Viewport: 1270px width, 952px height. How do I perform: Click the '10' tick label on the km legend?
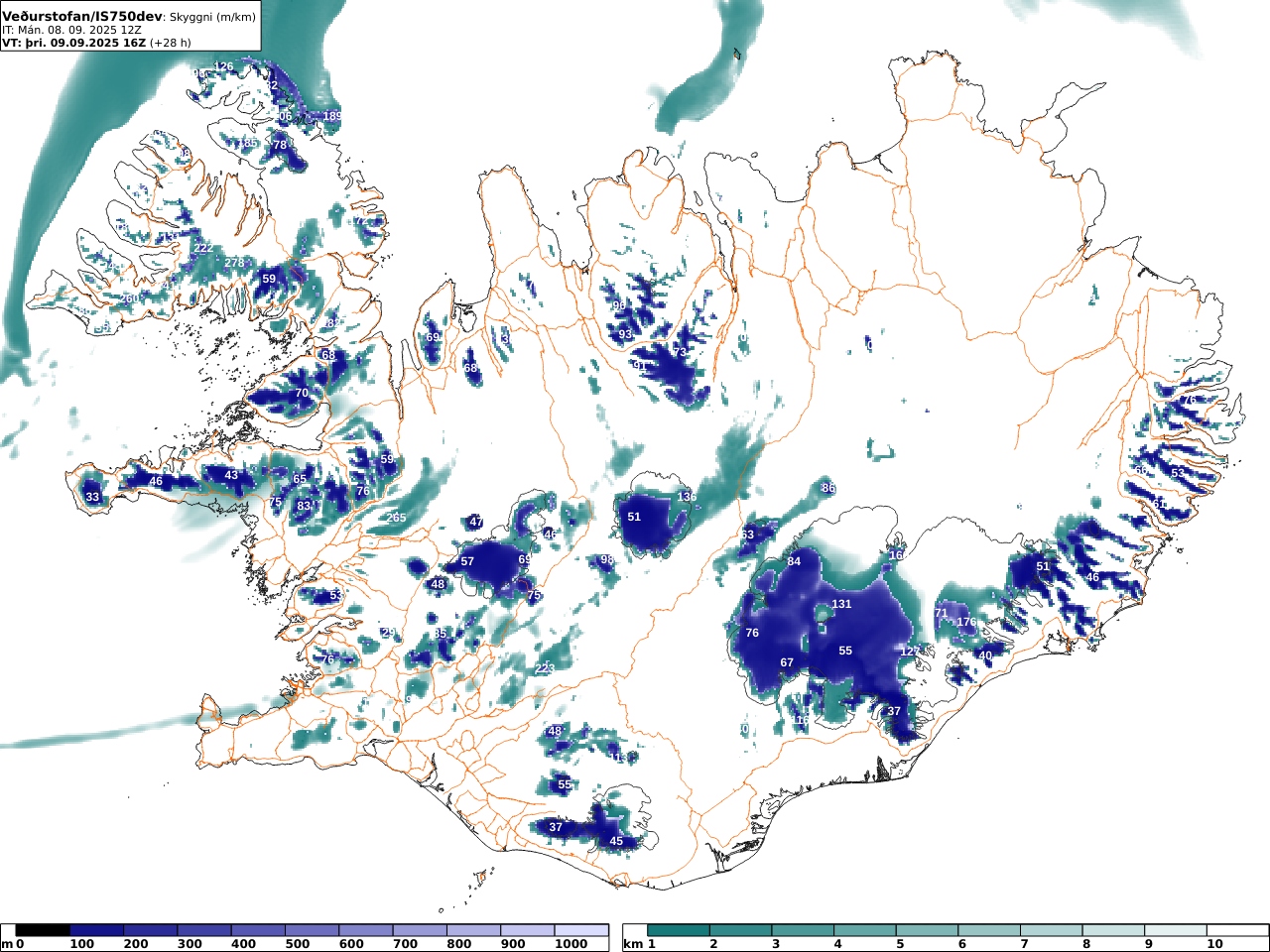coord(1215,944)
